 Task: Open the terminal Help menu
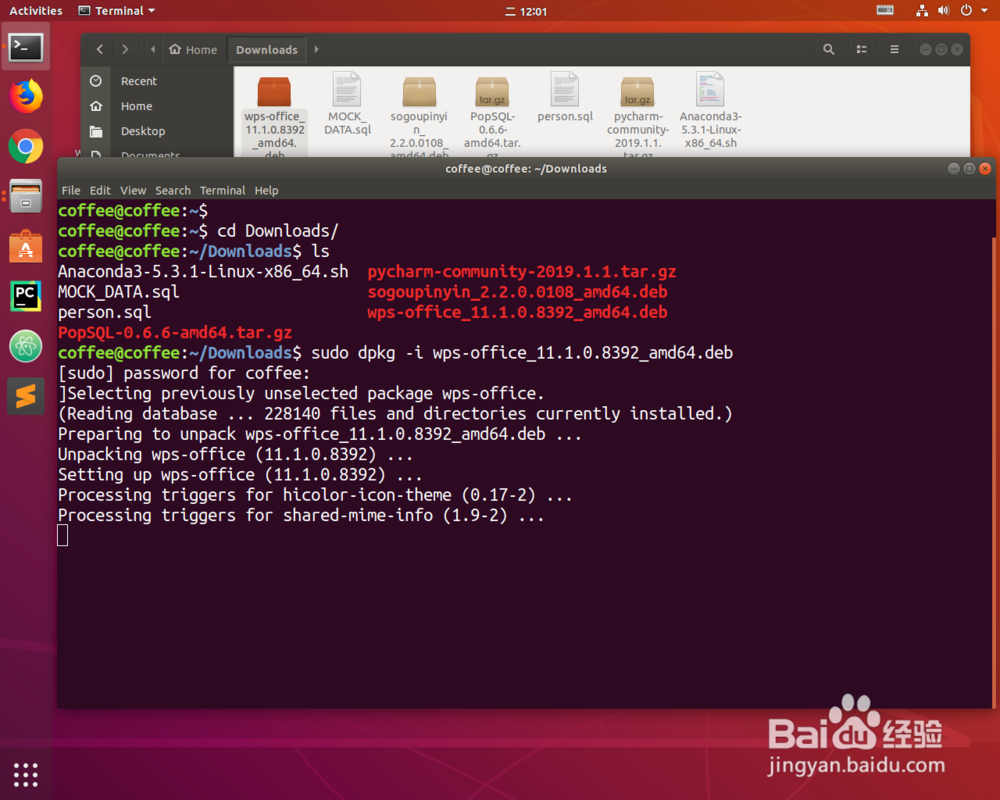click(x=266, y=190)
